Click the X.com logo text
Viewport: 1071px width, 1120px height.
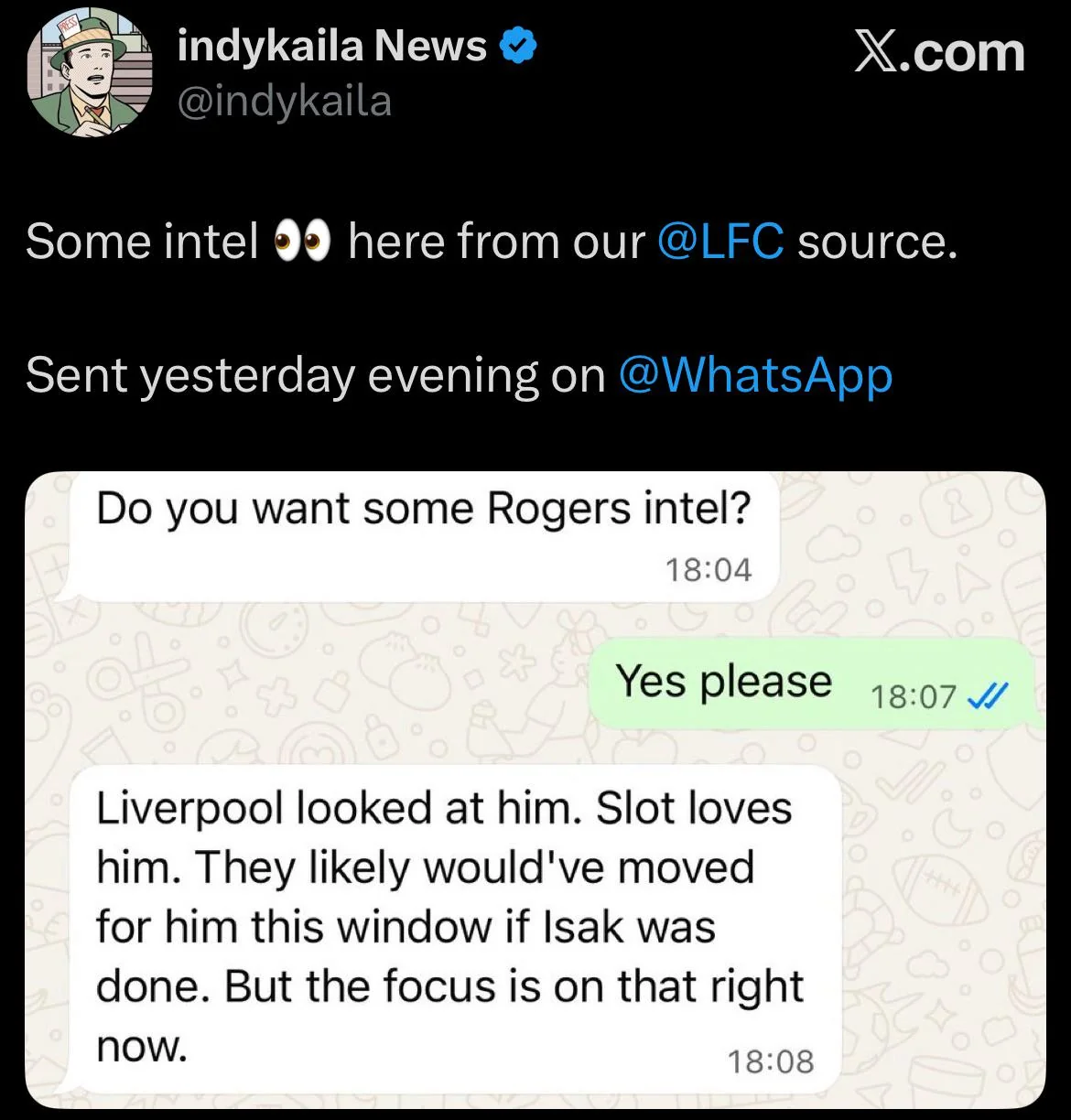939,52
